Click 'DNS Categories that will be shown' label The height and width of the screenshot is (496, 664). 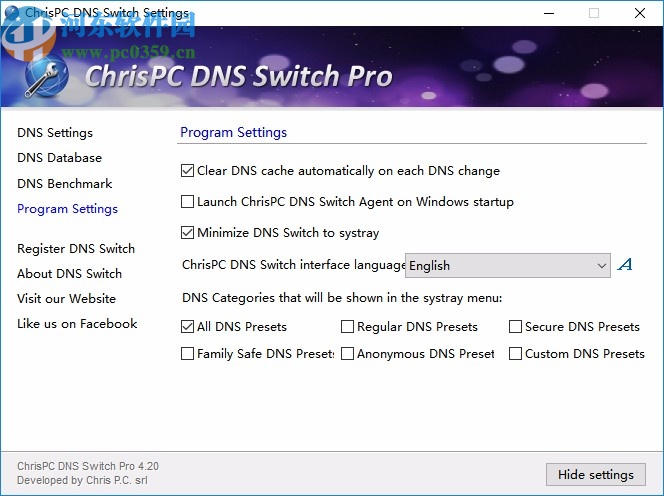pyautogui.click(x=342, y=298)
